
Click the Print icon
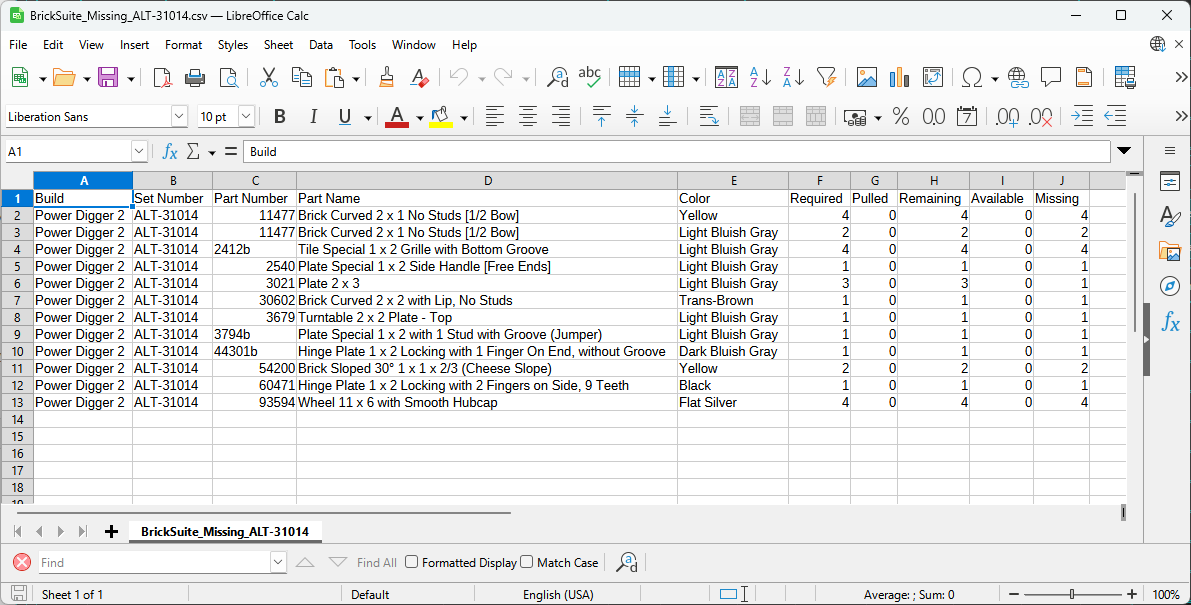[x=195, y=77]
